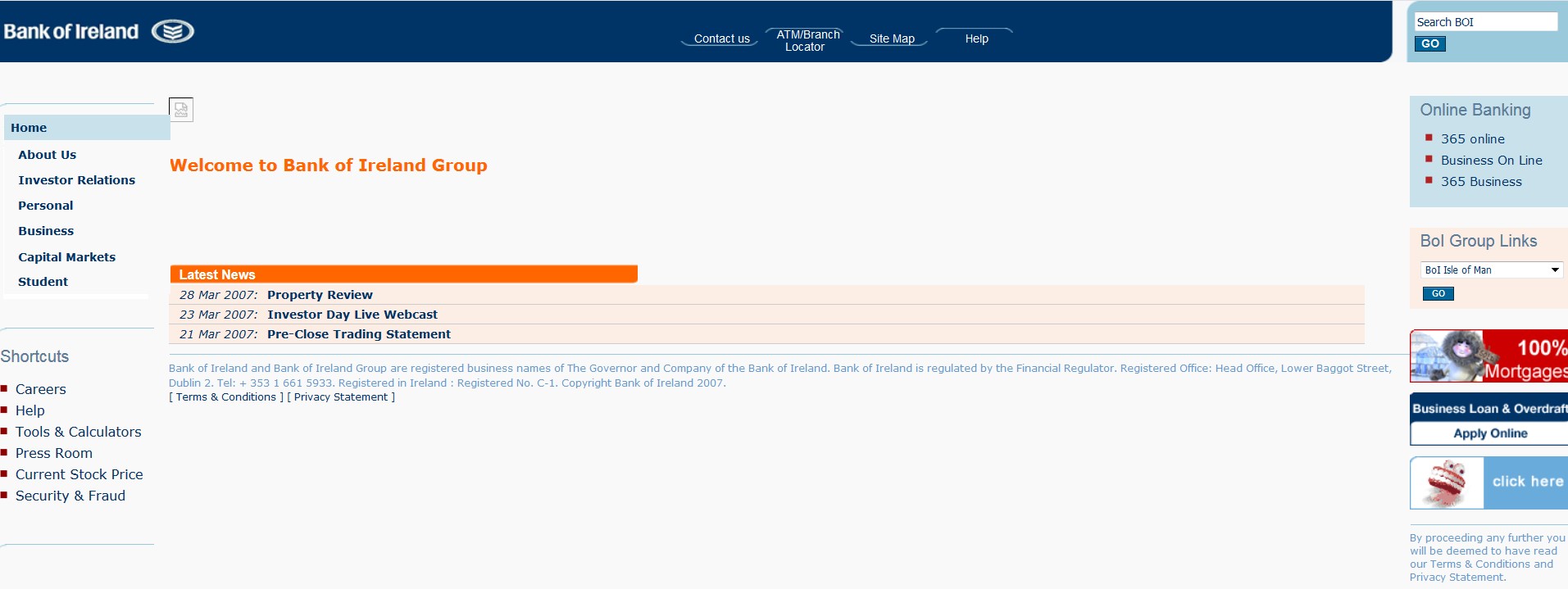1568x589 pixels.
Task: Open Privacy Statement footer link
Action: [340, 397]
